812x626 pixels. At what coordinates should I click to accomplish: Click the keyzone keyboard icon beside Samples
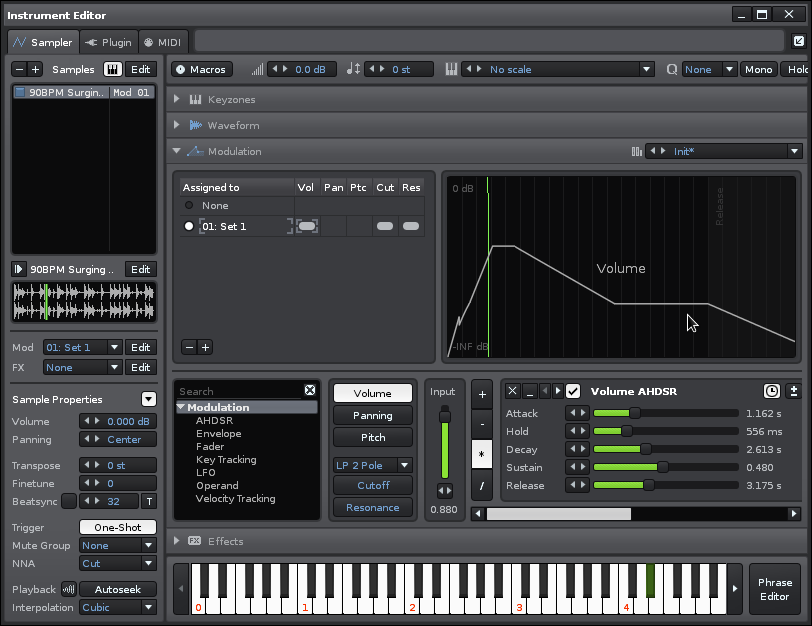coord(112,69)
